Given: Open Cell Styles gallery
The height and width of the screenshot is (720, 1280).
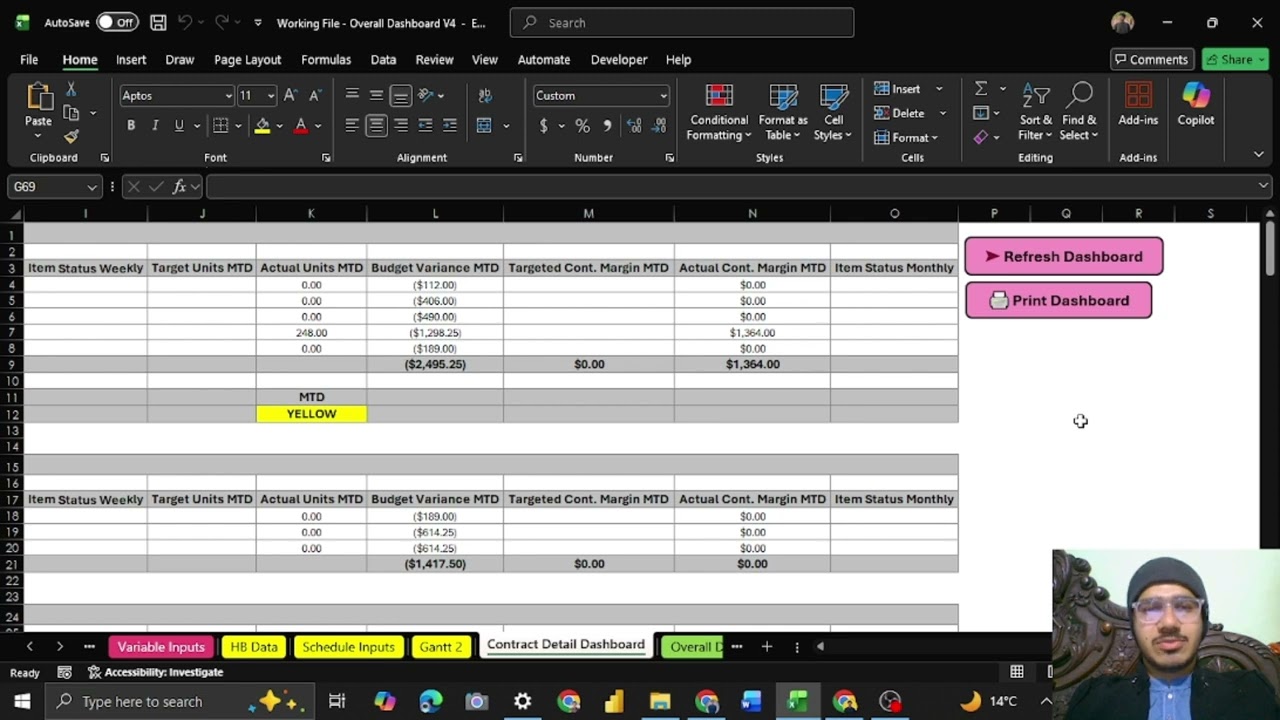Looking at the screenshot, I should pyautogui.click(x=833, y=112).
